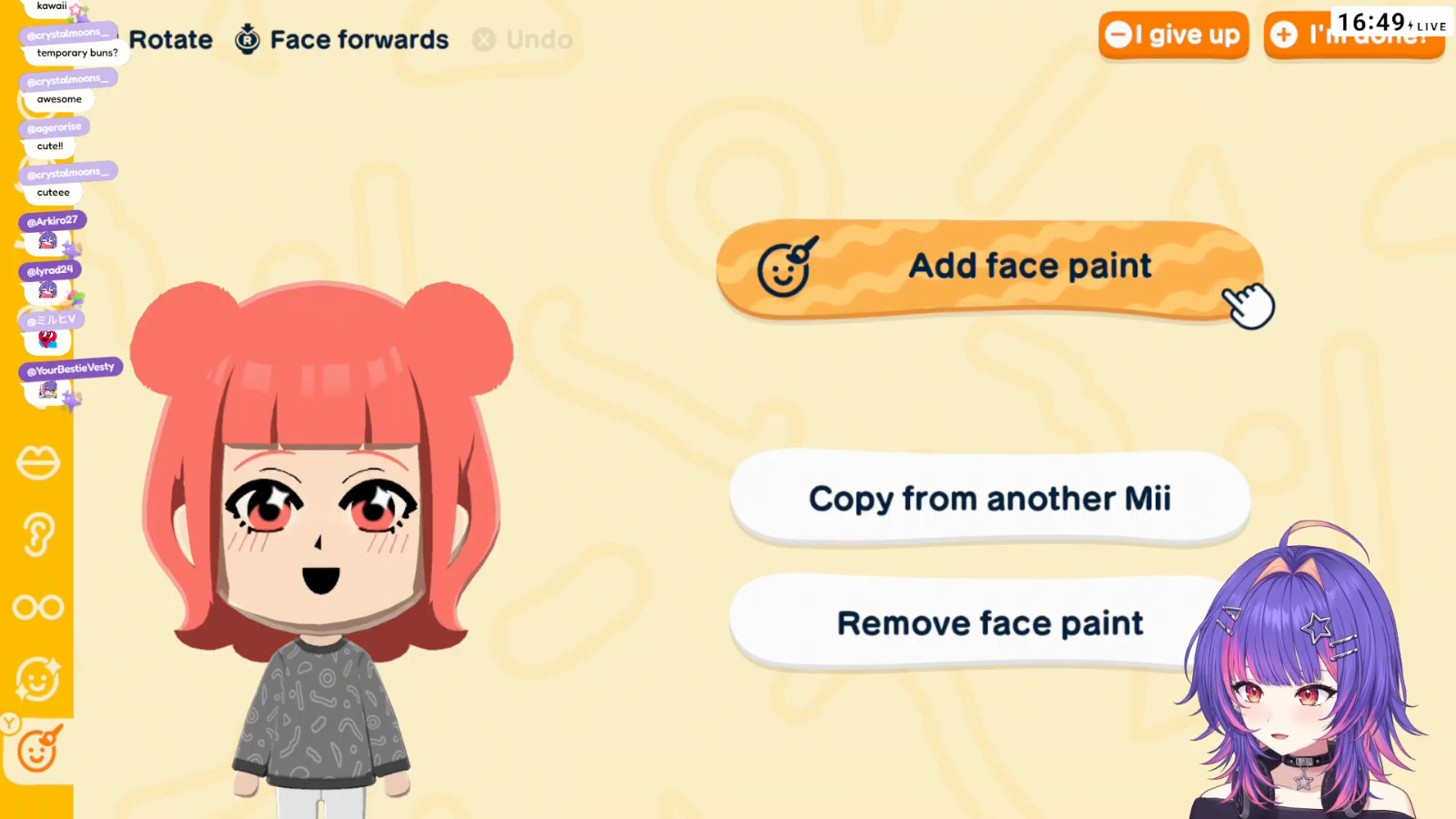1456x819 pixels.
Task: Click the plus icon on I'm done
Action: 1284,35
